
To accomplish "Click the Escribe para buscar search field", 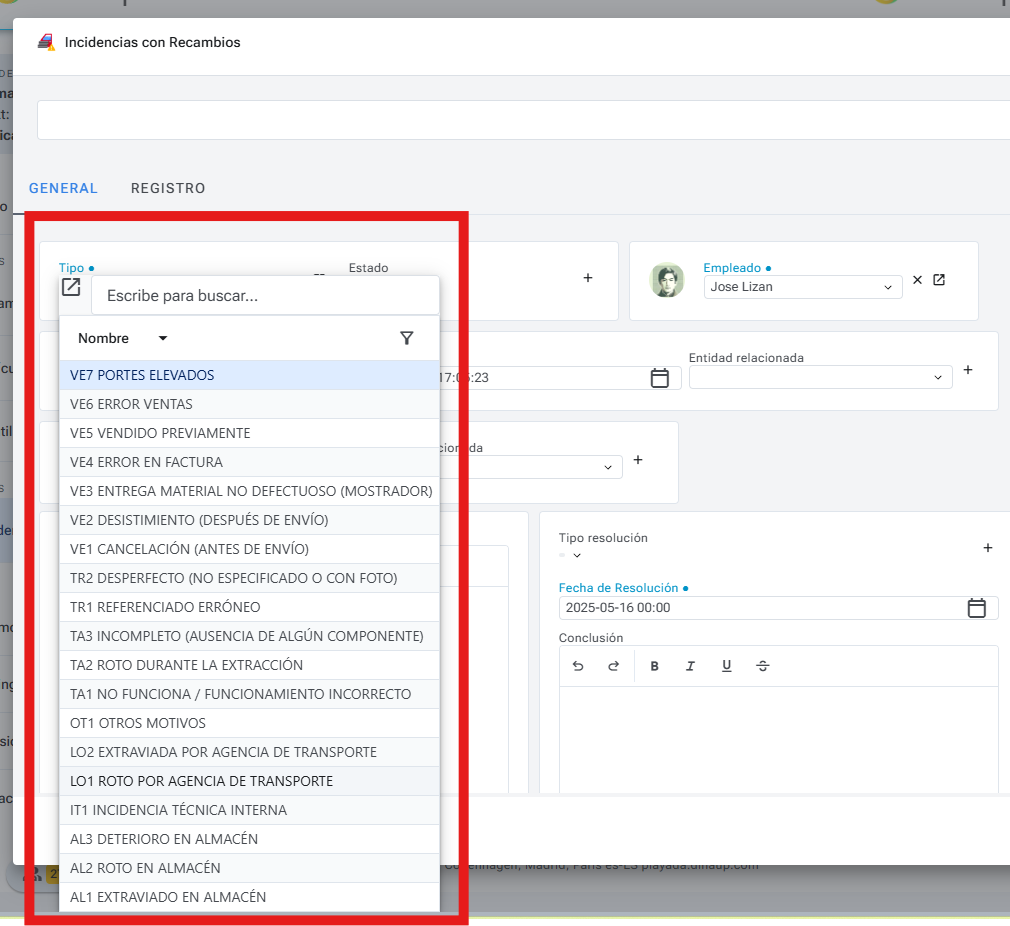I will tap(265, 296).
